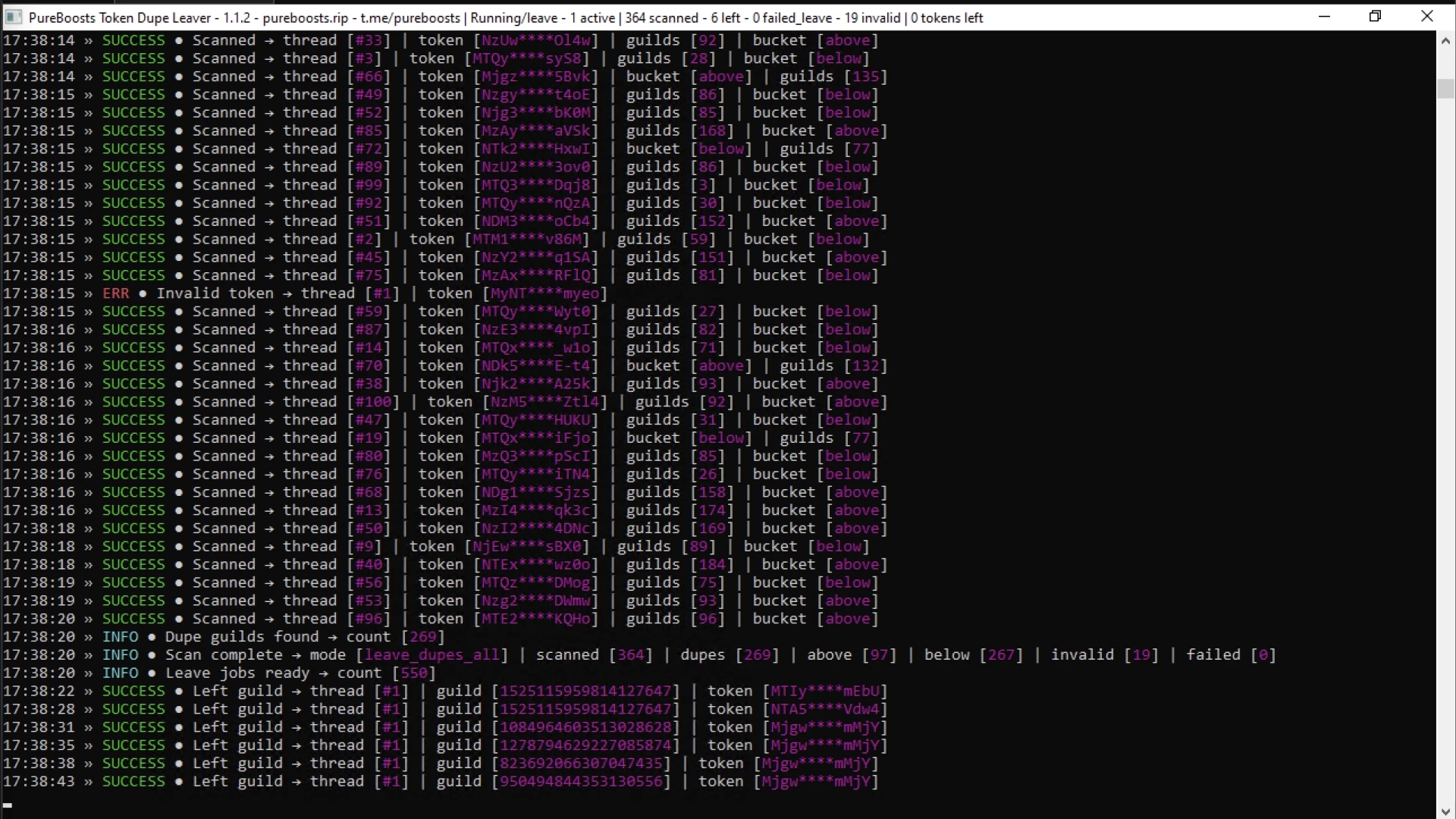Click the vertical scrollbar thumb

tap(1445, 88)
